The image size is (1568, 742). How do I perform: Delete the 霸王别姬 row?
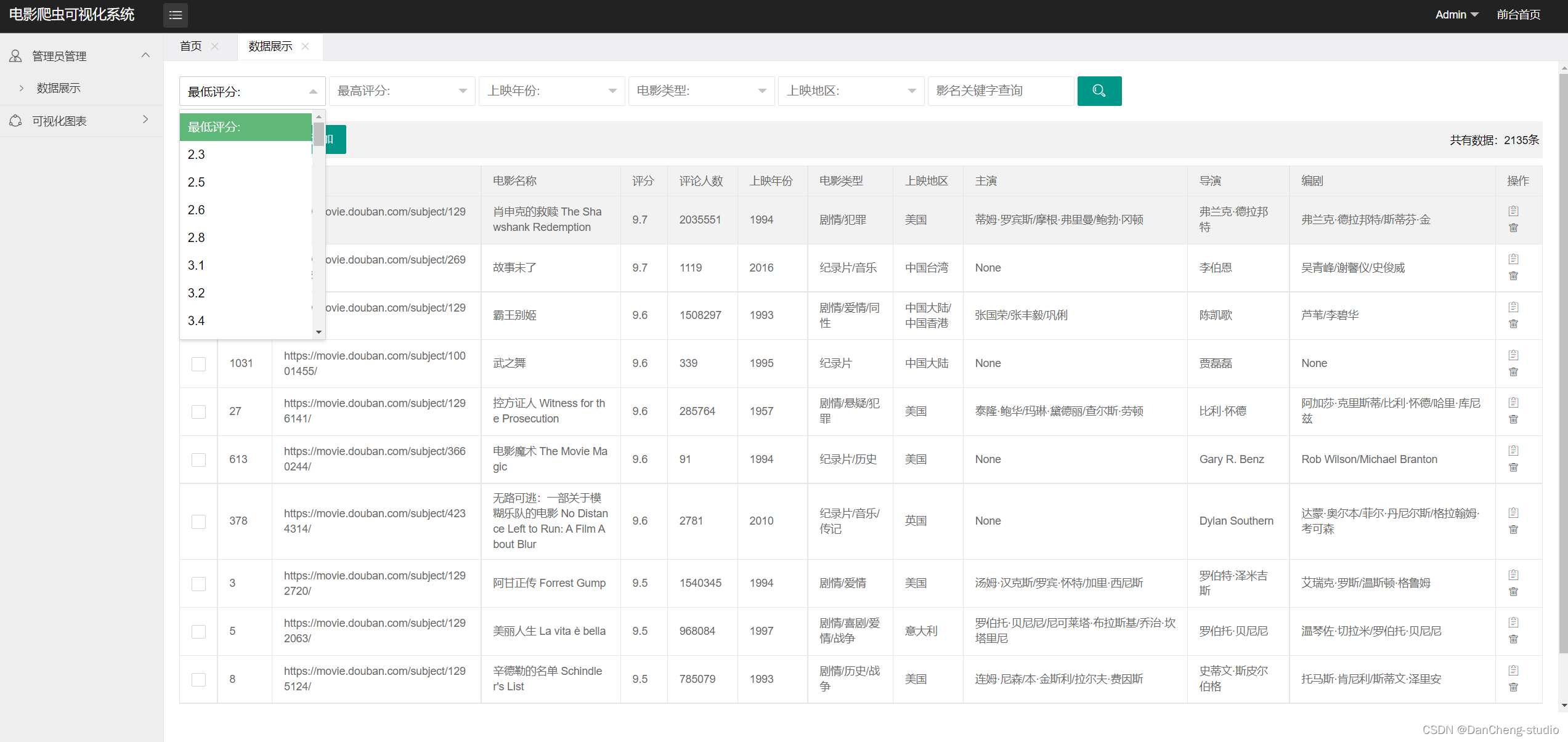1513,324
